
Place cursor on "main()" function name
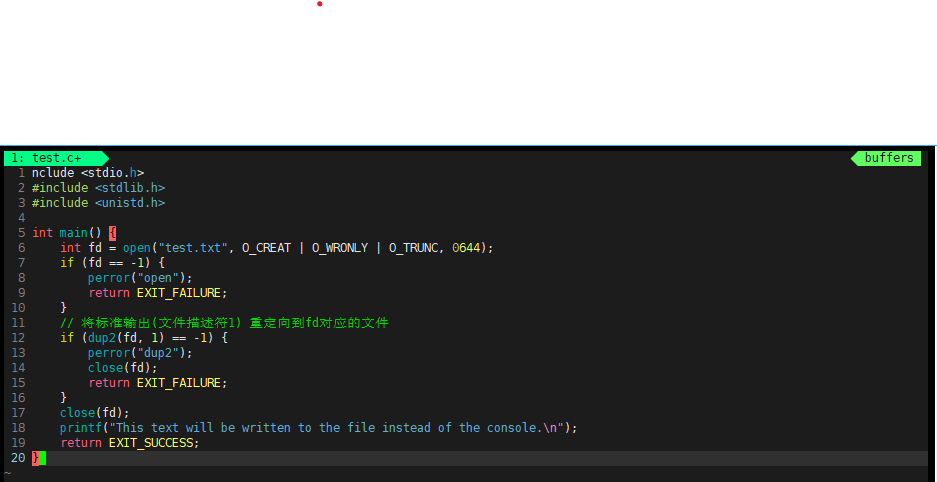click(81, 233)
